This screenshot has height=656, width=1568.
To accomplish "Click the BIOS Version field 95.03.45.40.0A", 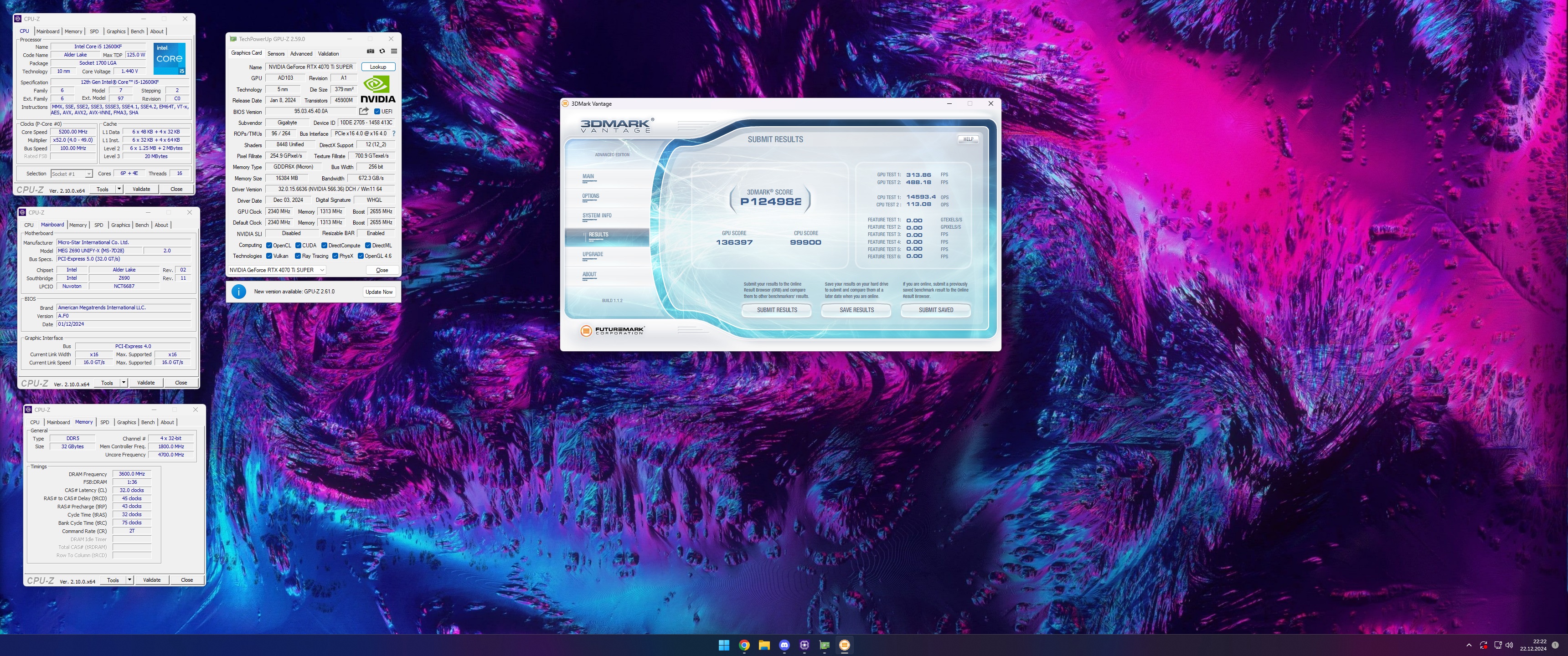I will [x=310, y=111].
